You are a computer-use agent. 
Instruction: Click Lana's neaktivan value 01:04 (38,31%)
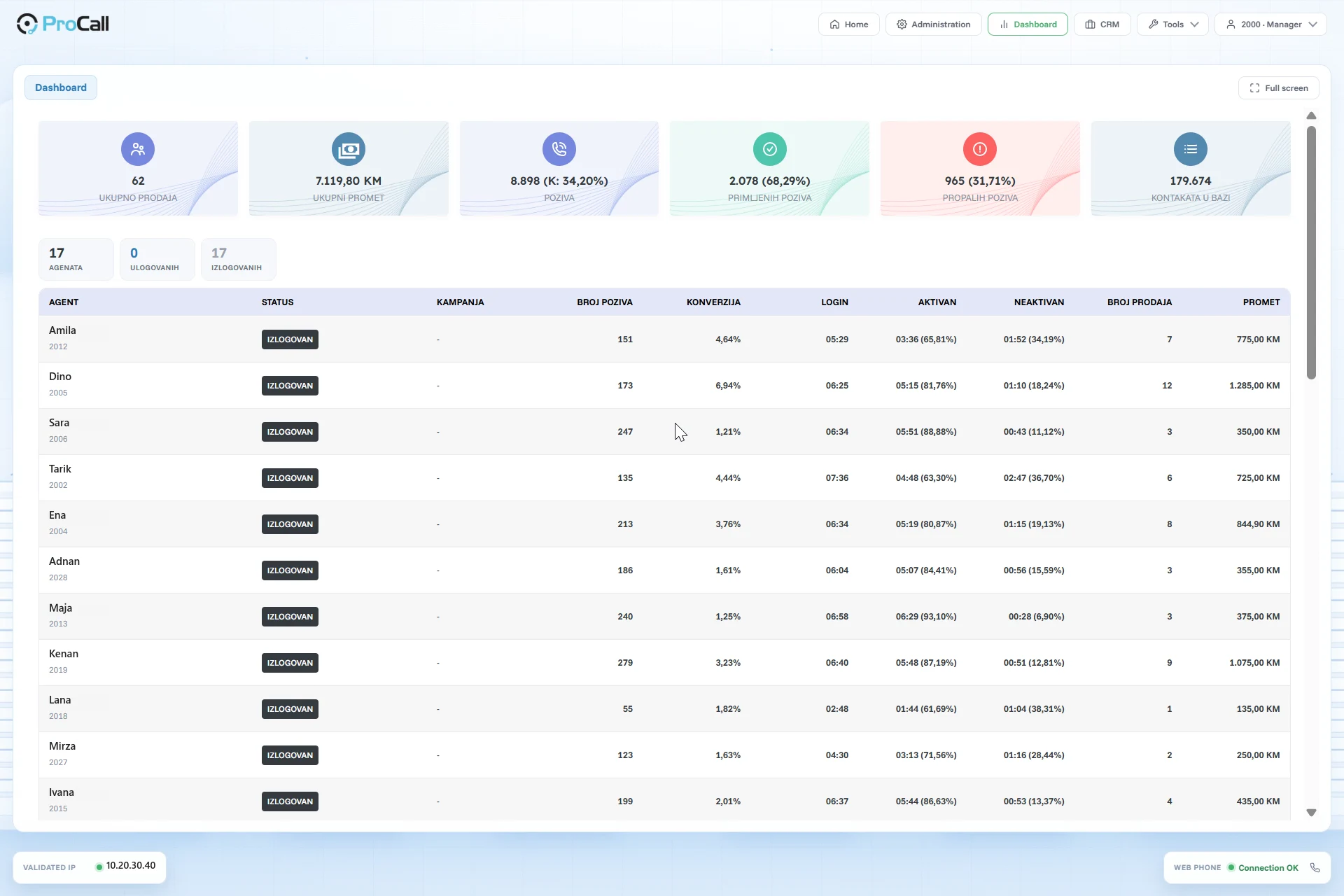click(1034, 709)
